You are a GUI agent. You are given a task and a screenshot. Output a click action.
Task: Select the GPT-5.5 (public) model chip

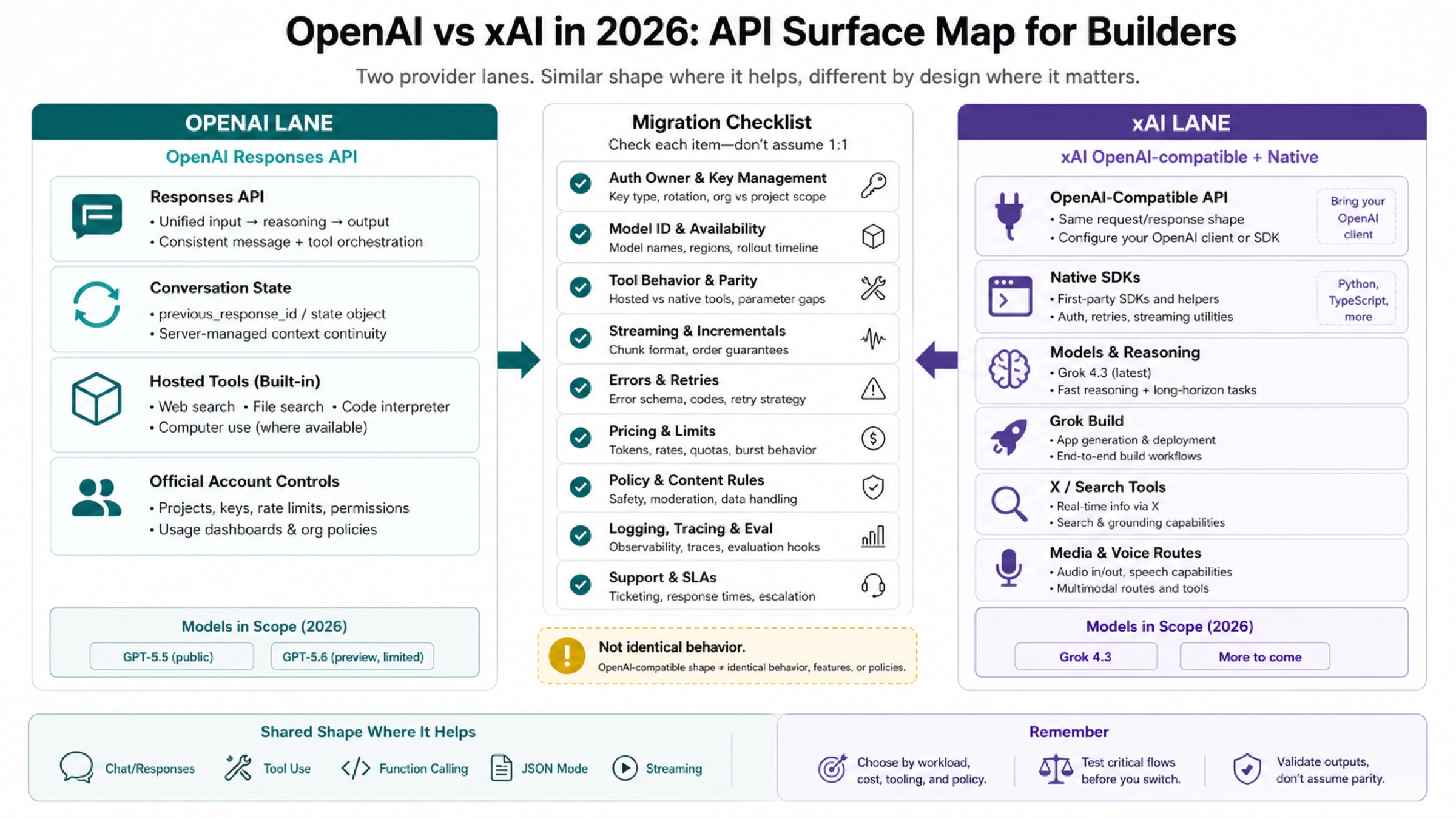[x=171, y=656]
